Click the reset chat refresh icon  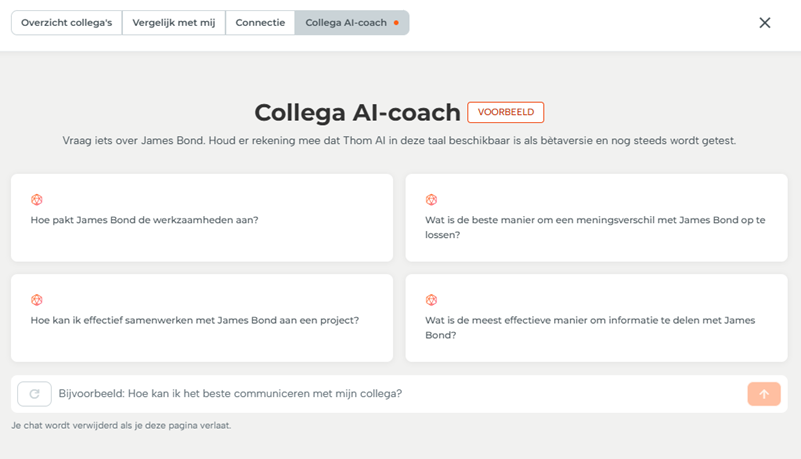pos(34,394)
